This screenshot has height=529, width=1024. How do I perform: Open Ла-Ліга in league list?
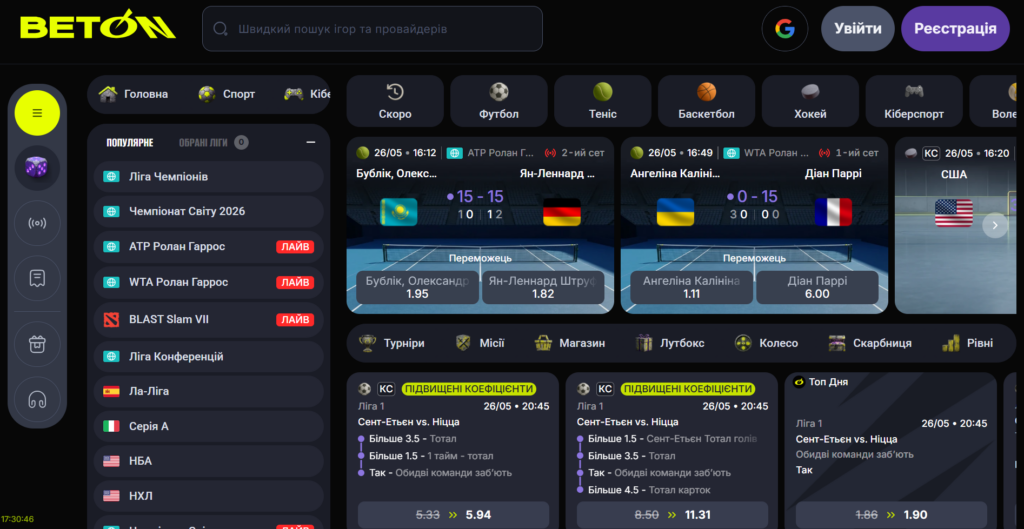[x=209, y=391]
